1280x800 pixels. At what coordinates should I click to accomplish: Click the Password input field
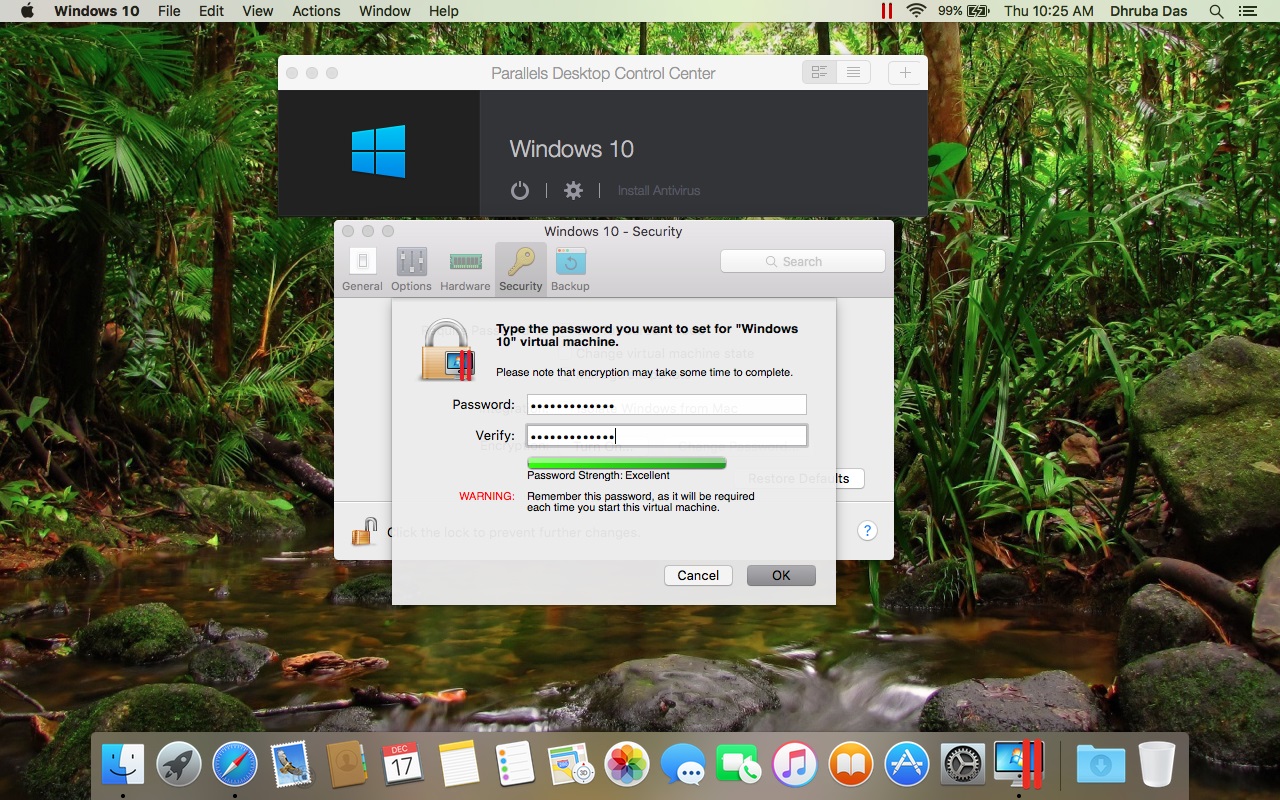pos(666,405)
